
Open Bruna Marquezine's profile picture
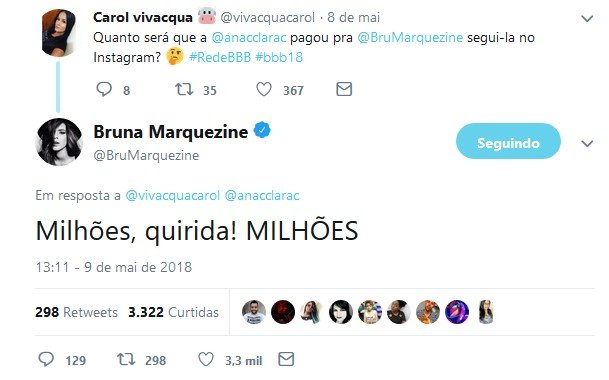click(x=59, y=142)
